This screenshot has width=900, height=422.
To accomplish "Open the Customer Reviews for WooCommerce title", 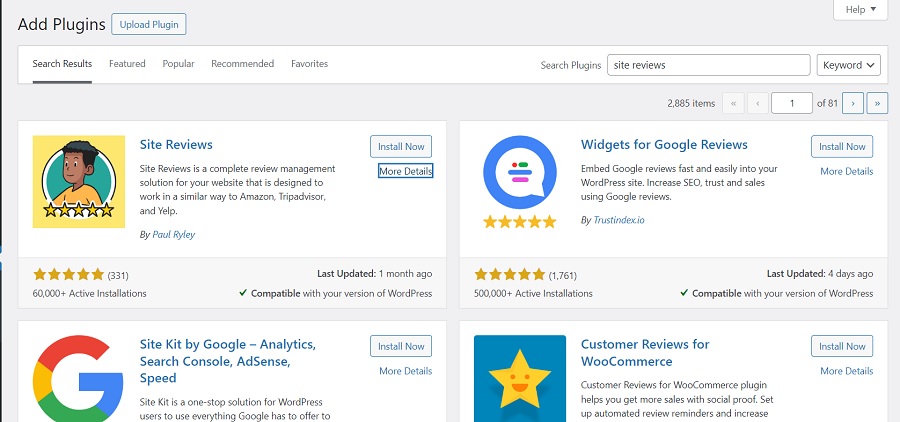I will click(645, 353).
